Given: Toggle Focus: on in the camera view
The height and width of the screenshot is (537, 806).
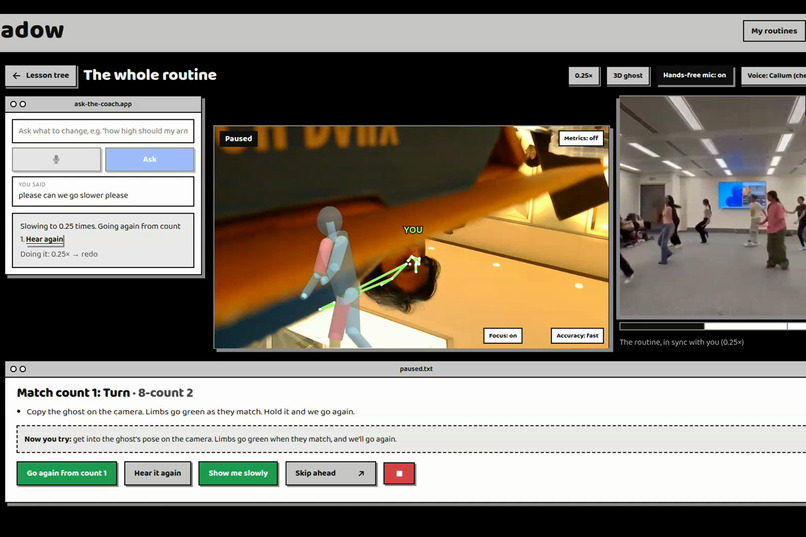Looking at the screenshot, I should pos(503,336).
